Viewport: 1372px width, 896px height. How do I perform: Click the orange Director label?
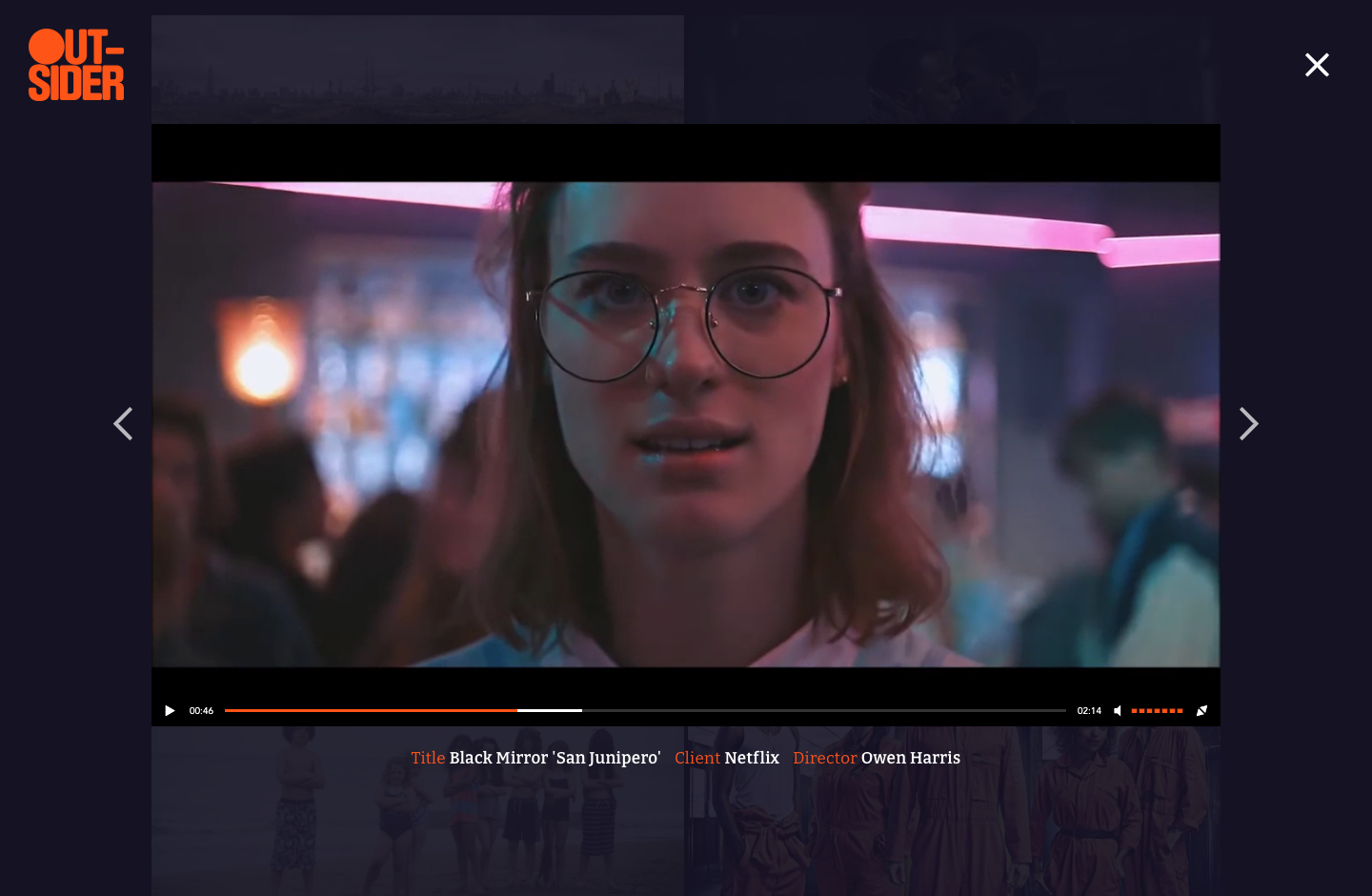coord(825,758)
